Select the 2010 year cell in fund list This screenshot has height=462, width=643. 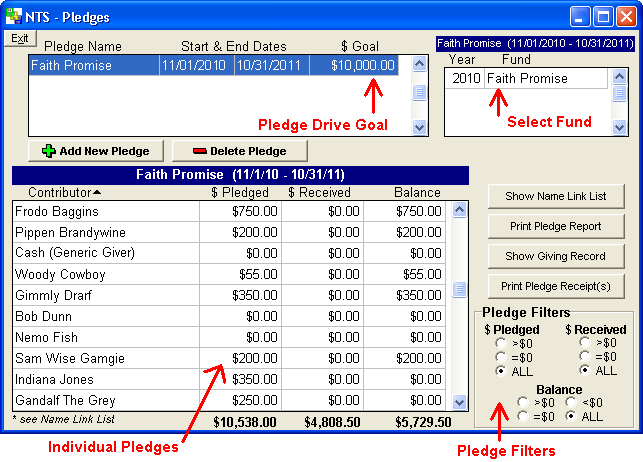(x=465, y=78)
